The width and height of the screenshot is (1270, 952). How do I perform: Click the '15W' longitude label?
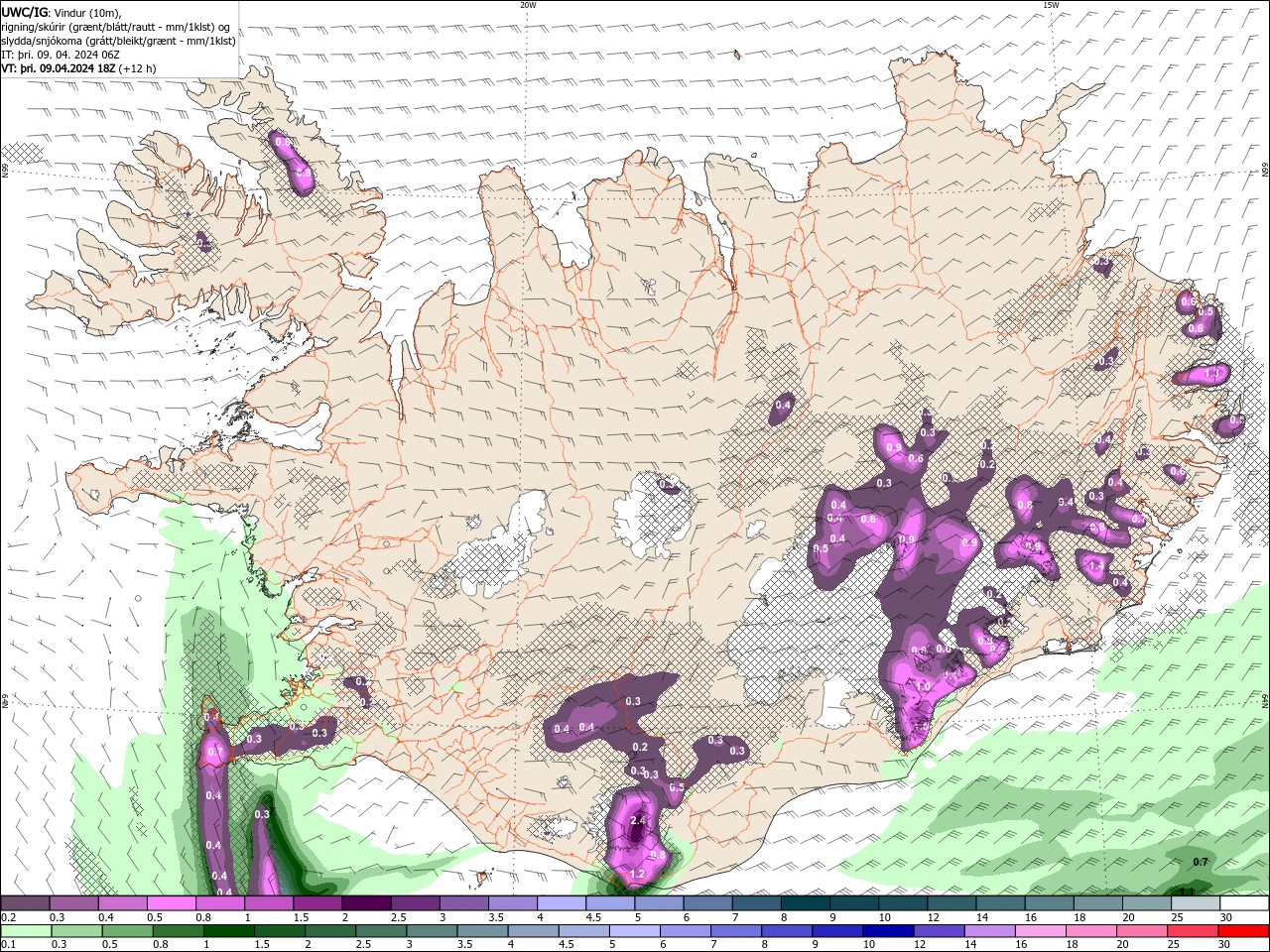click(x=1050, y=5)
